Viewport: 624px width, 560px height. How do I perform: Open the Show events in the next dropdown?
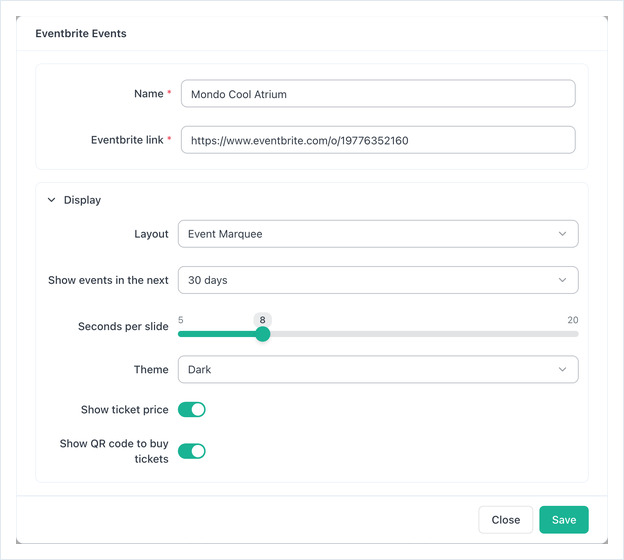378,280
